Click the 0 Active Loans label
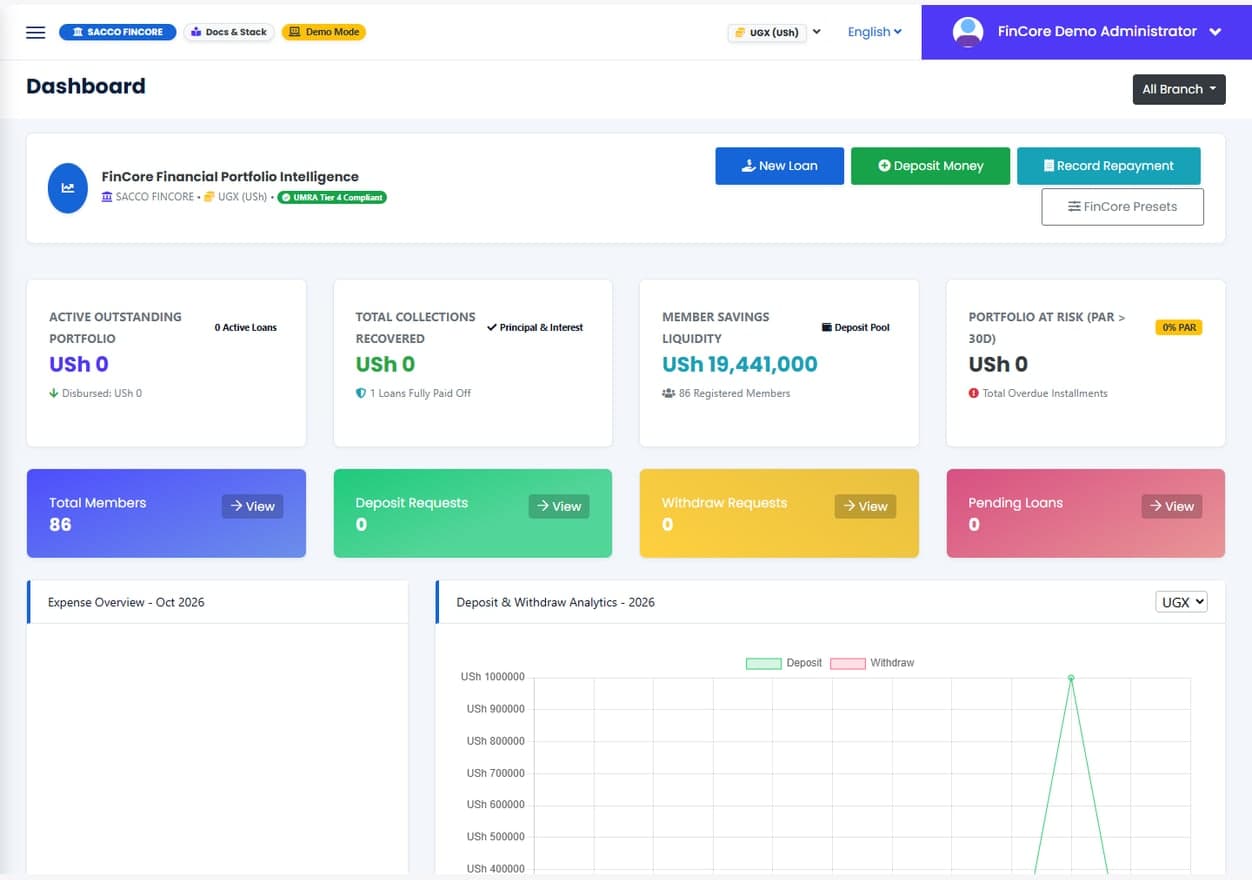The image size is (1252, 880). tap(246, 328)
